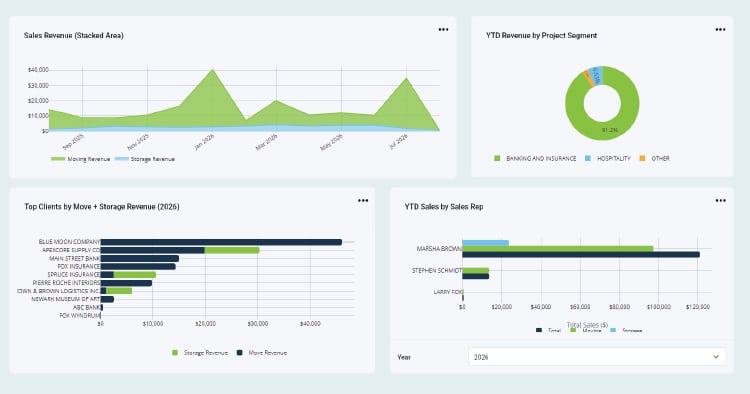Open YTD Revenue by Project Segment options menu
The height and width of the screenshot is (394, 750).
pyautogui.click(x=720, y=30)
